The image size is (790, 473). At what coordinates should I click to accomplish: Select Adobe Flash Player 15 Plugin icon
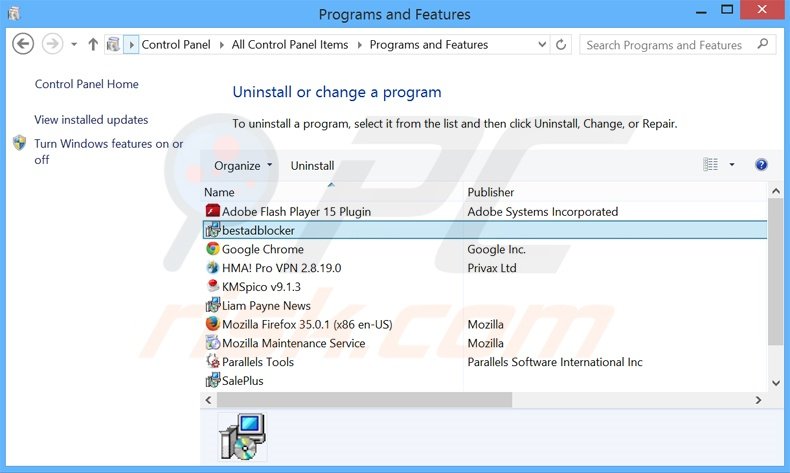click(213, 211)
